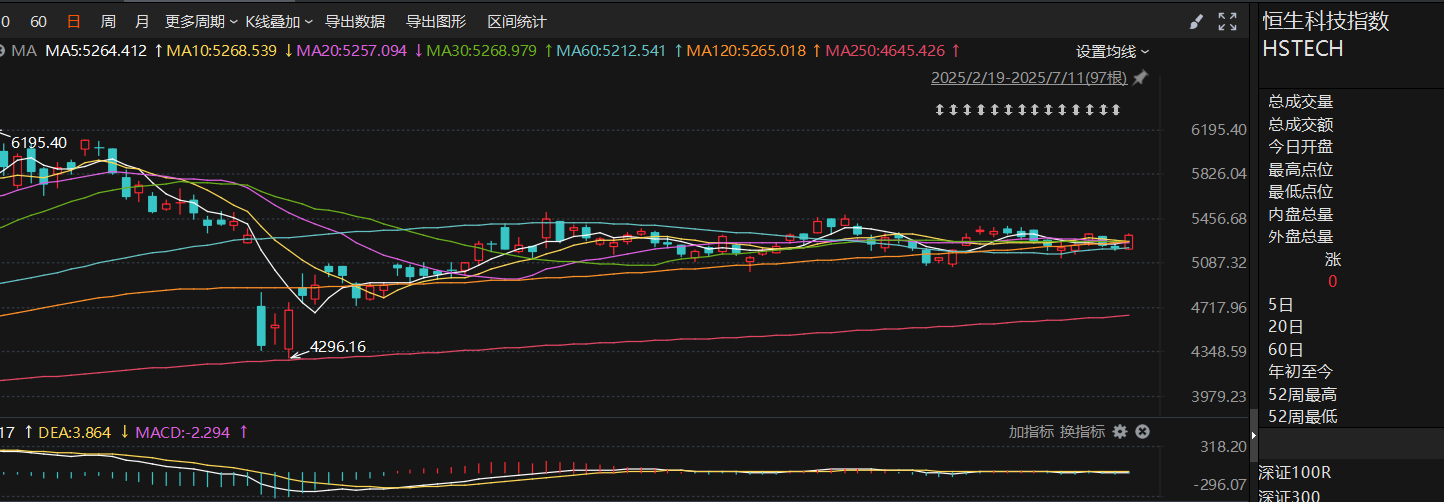Select the 总成交额 row
Screen dimensions: 1444x502
coord(1301,124)
